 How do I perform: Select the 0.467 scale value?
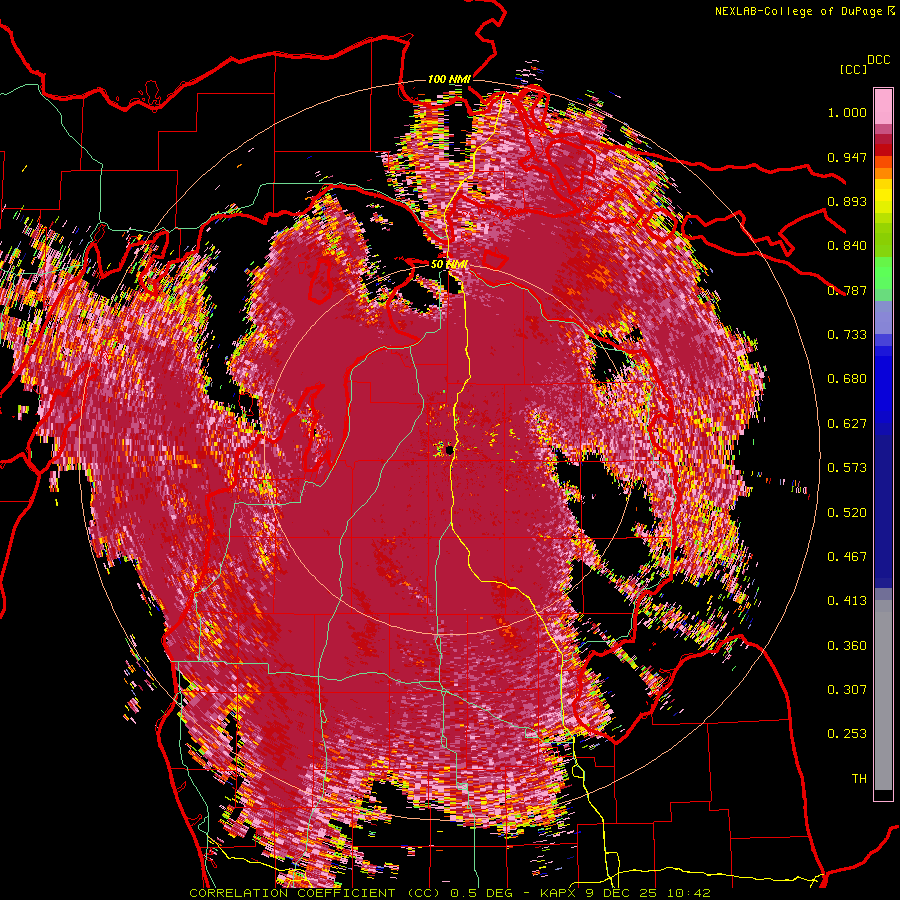click(847, 557)
